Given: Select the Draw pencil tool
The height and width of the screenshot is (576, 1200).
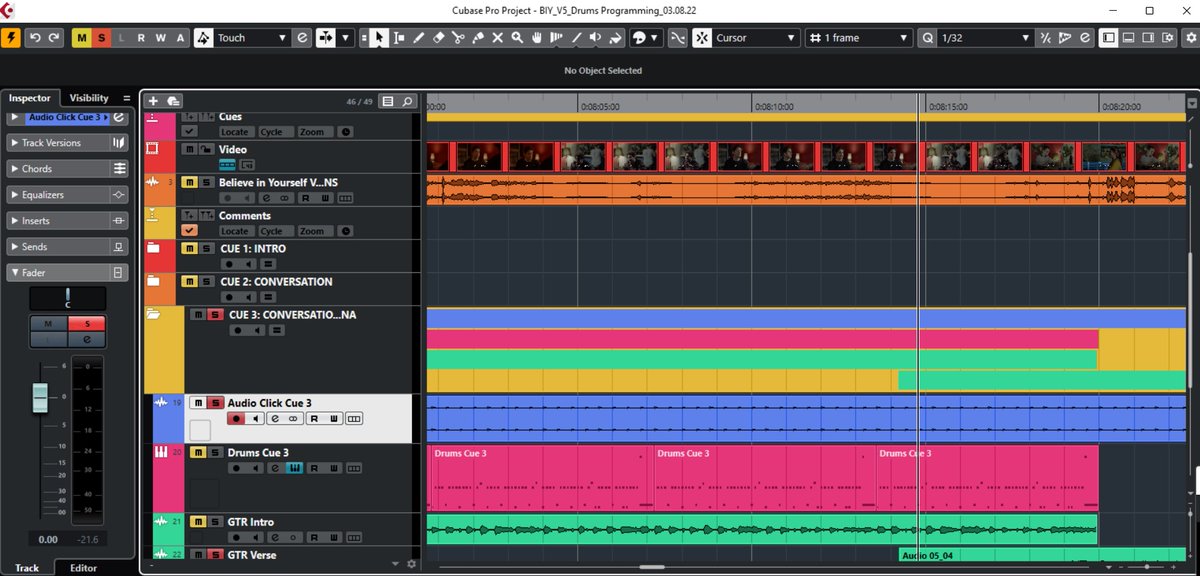Looking at the screenshot, I should click(x=418, y=37).
